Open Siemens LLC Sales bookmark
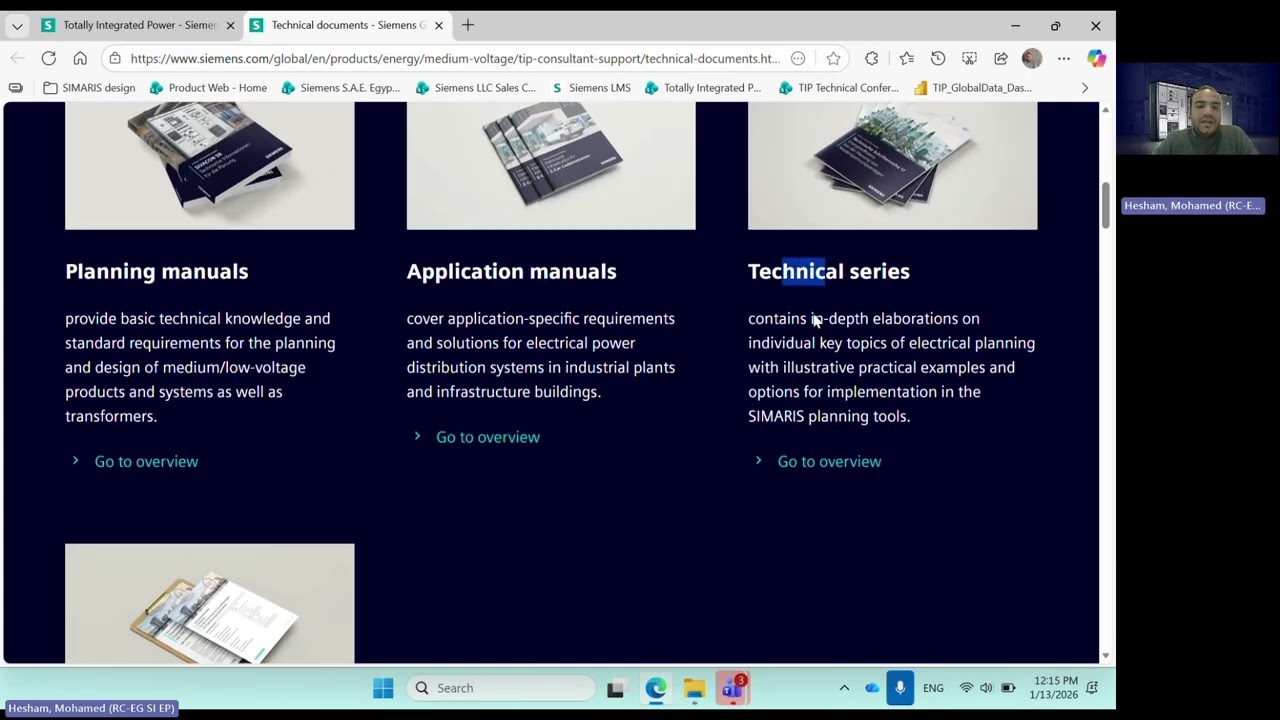This screenshot has width=1280, height=720. click(475, 88)
